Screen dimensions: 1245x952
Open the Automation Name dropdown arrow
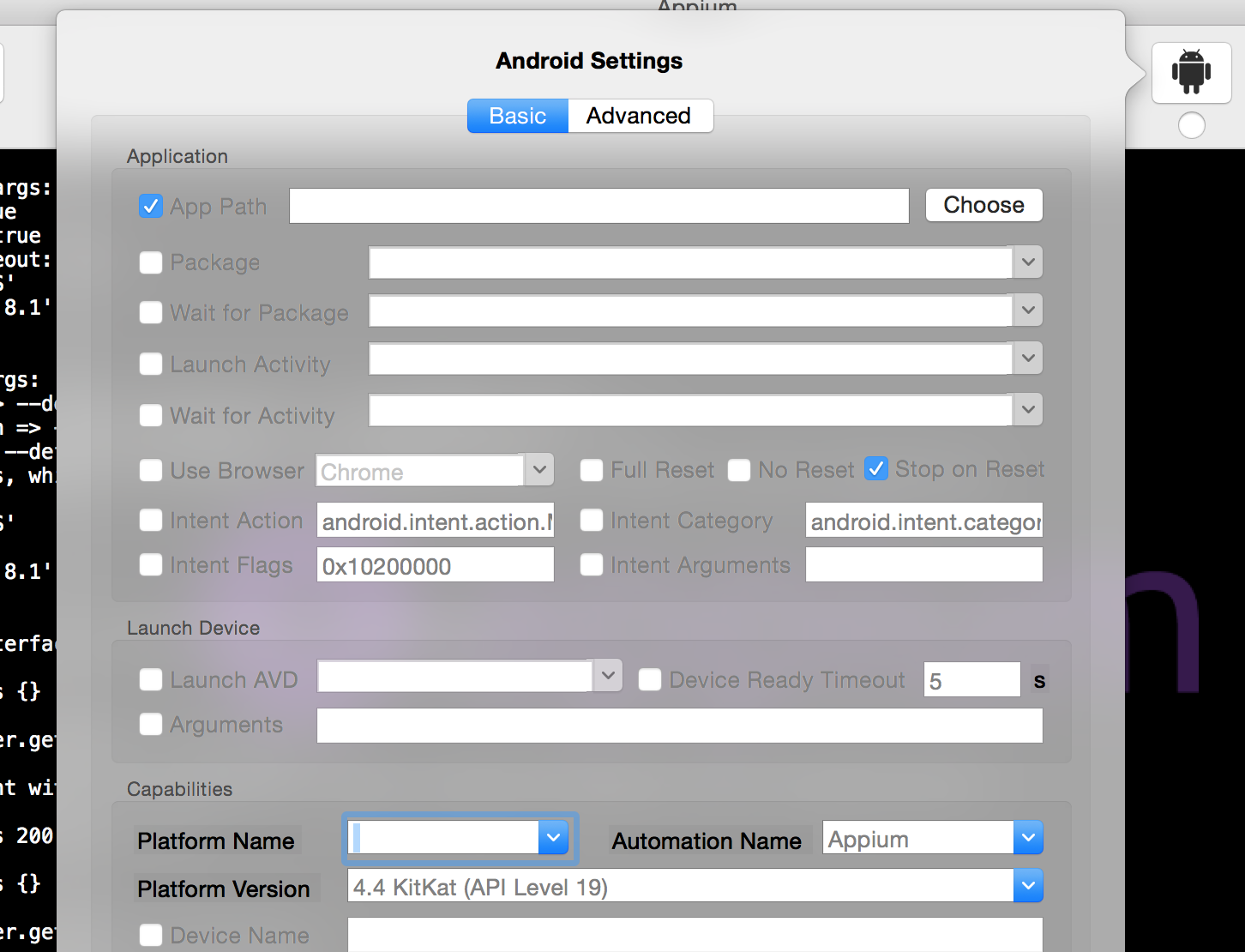(x=1028, y=837)
